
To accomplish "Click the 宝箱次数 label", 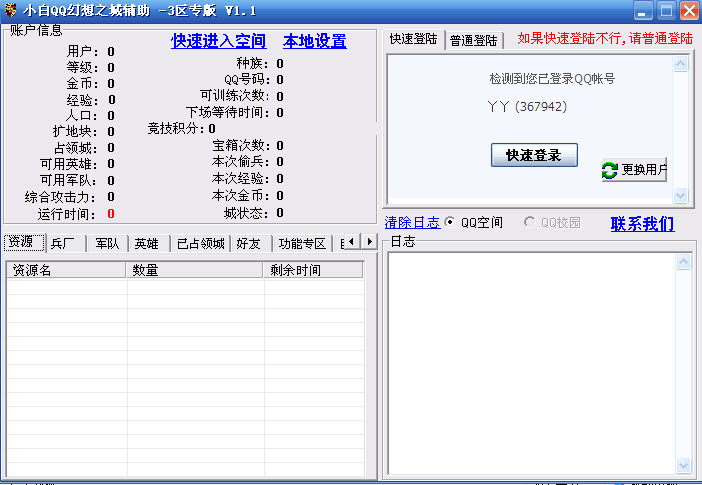I will click(x=241, y=146).
